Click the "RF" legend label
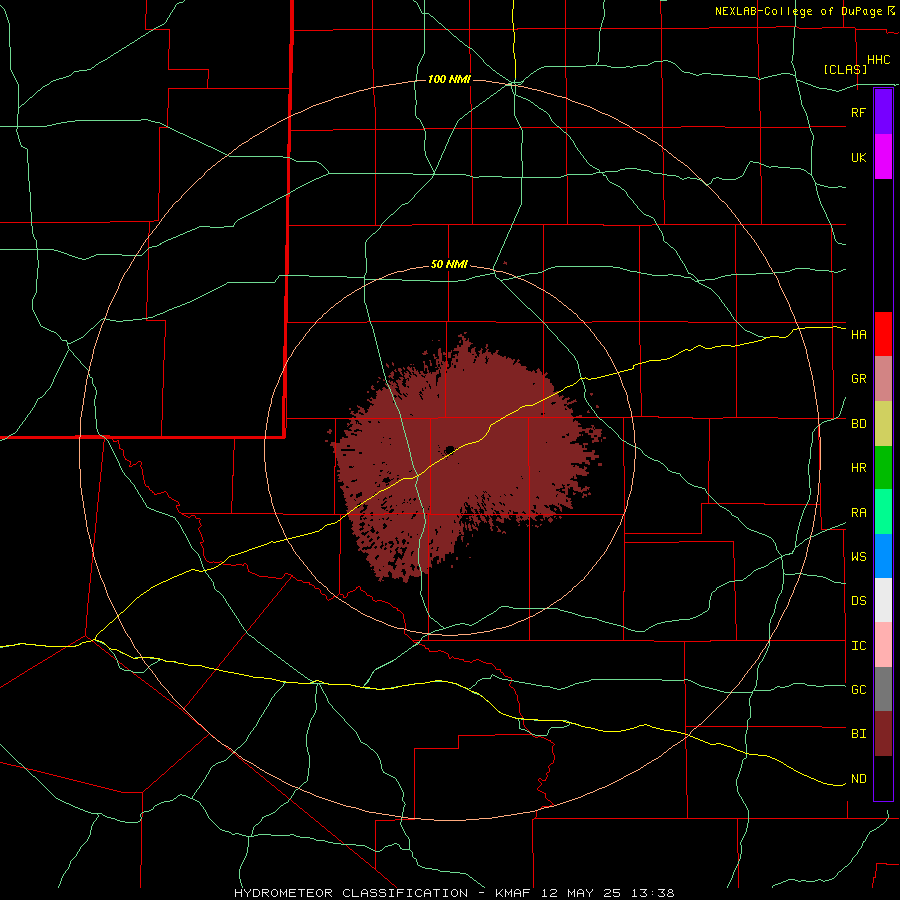Screen dimensions: 900x900 (858, 112)
